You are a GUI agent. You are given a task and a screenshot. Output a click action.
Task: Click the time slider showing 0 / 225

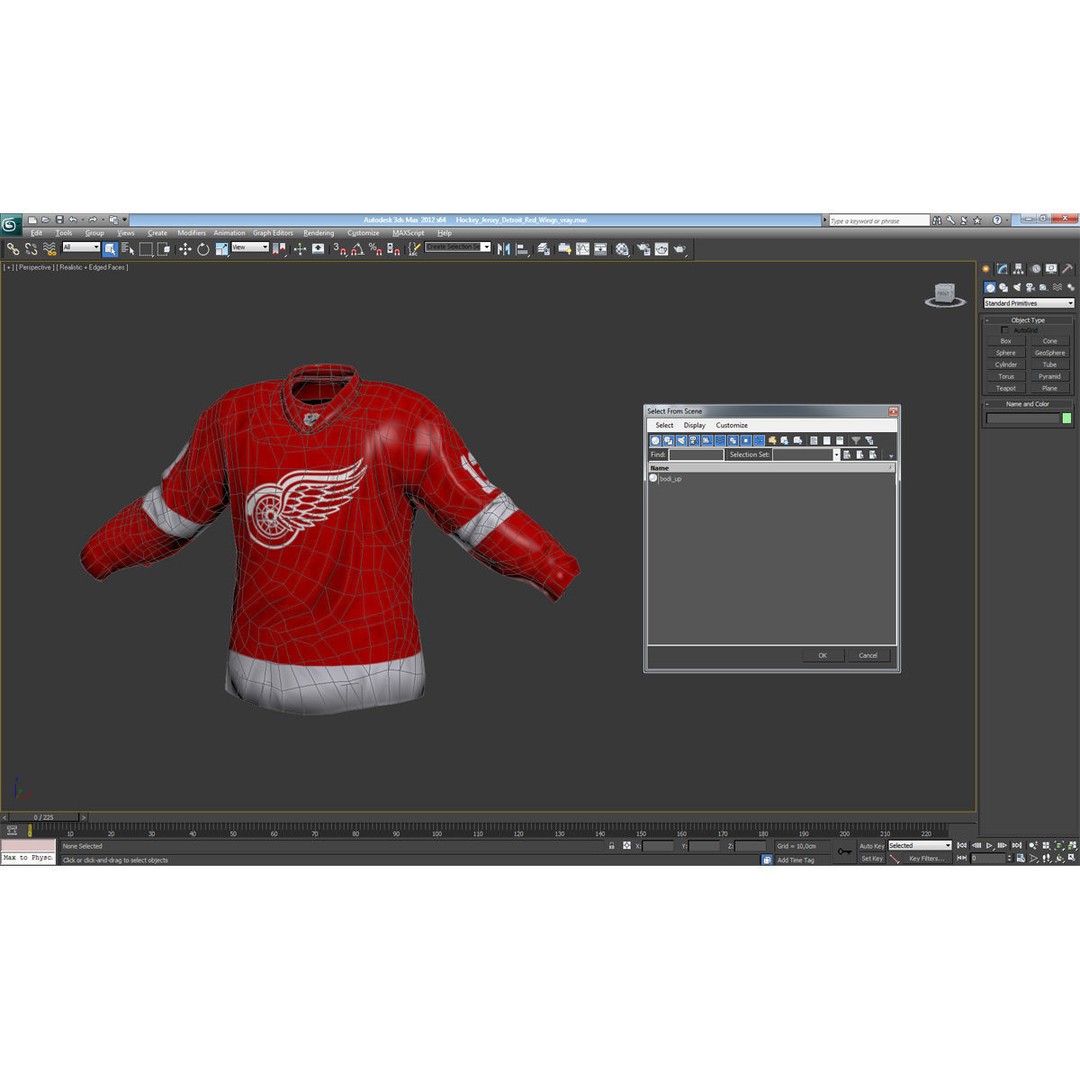(x=43, y=817)
